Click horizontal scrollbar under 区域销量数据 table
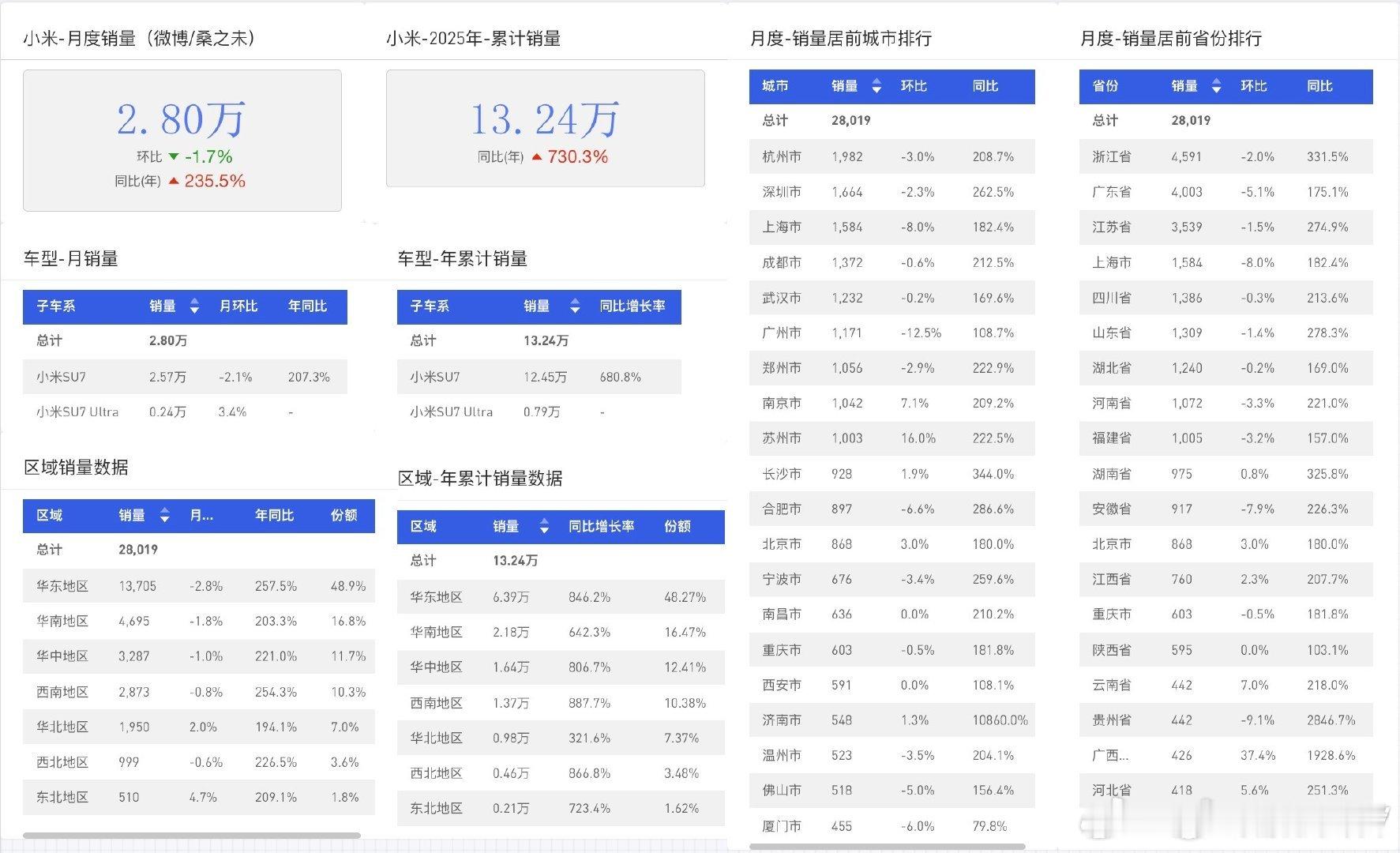 192,835
